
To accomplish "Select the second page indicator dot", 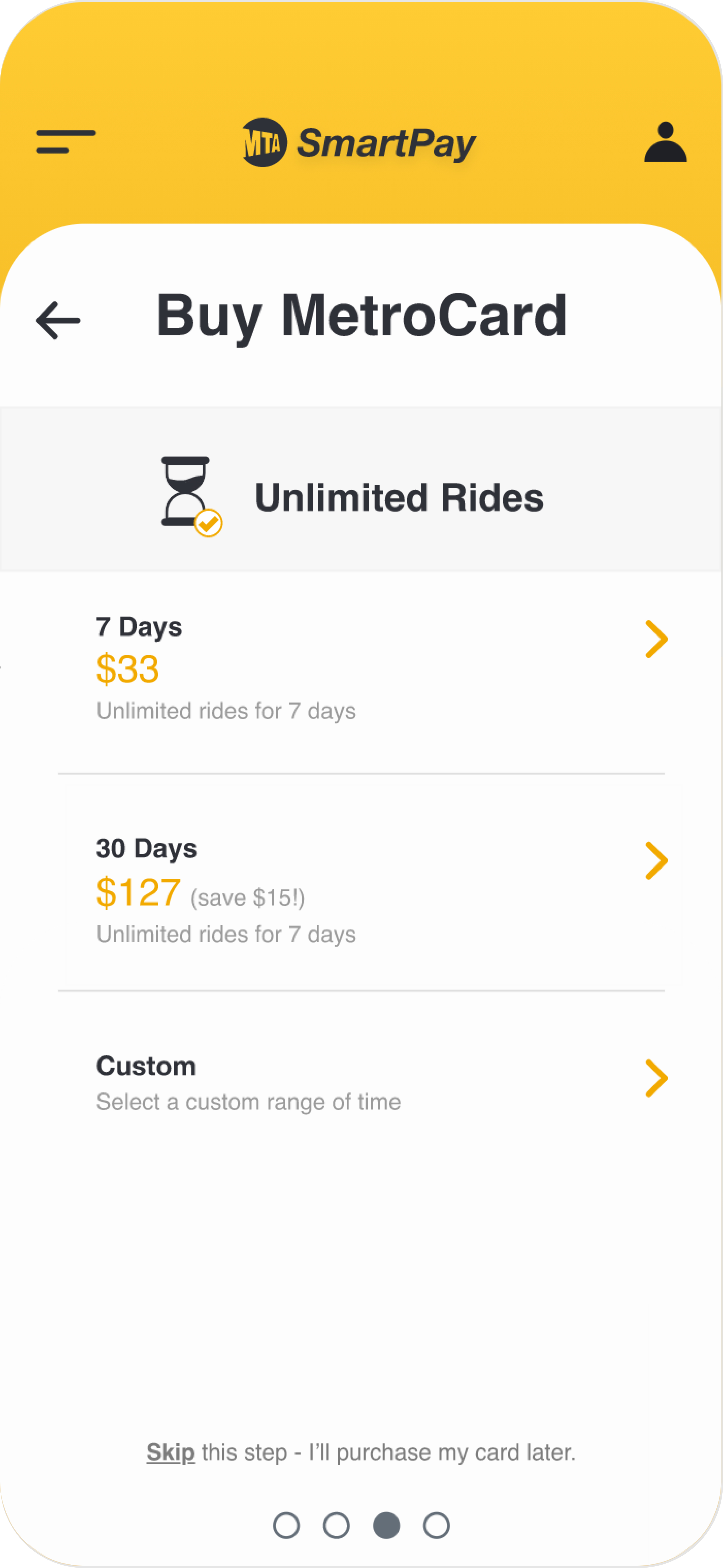I will pyautogui.click(x=336, y=1525).
